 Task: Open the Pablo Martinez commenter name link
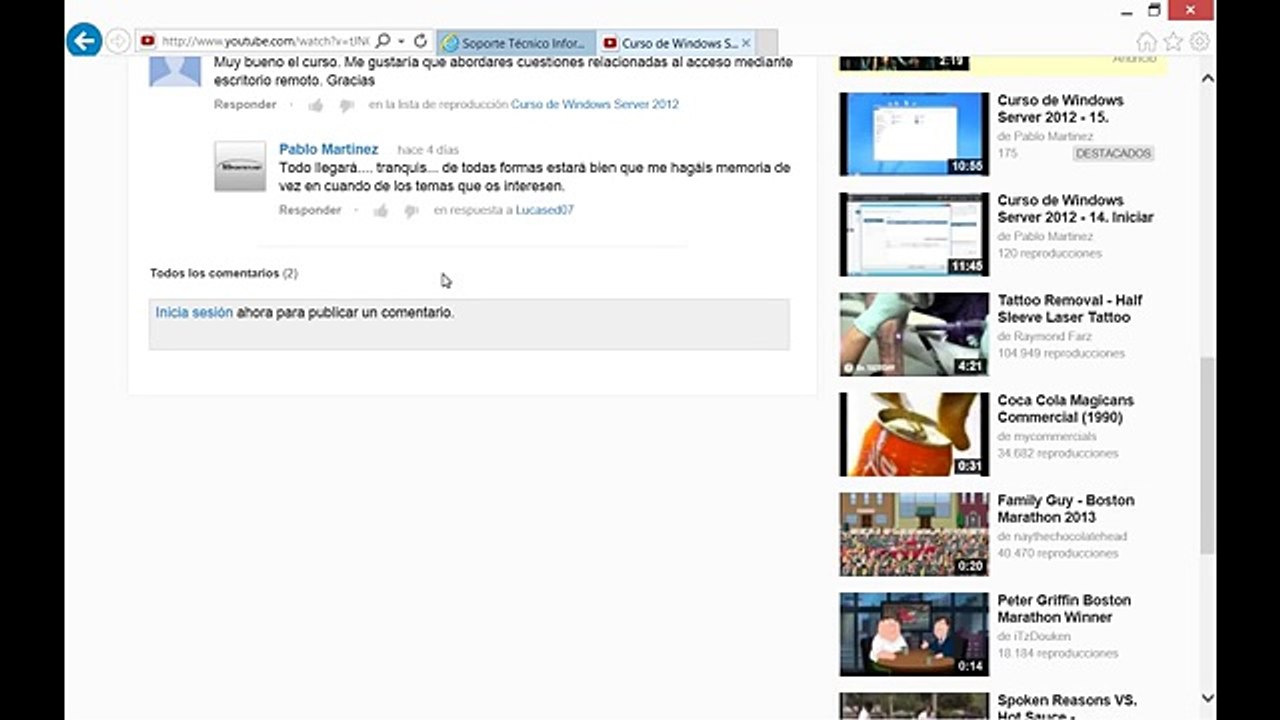click(x=328, y=149)
